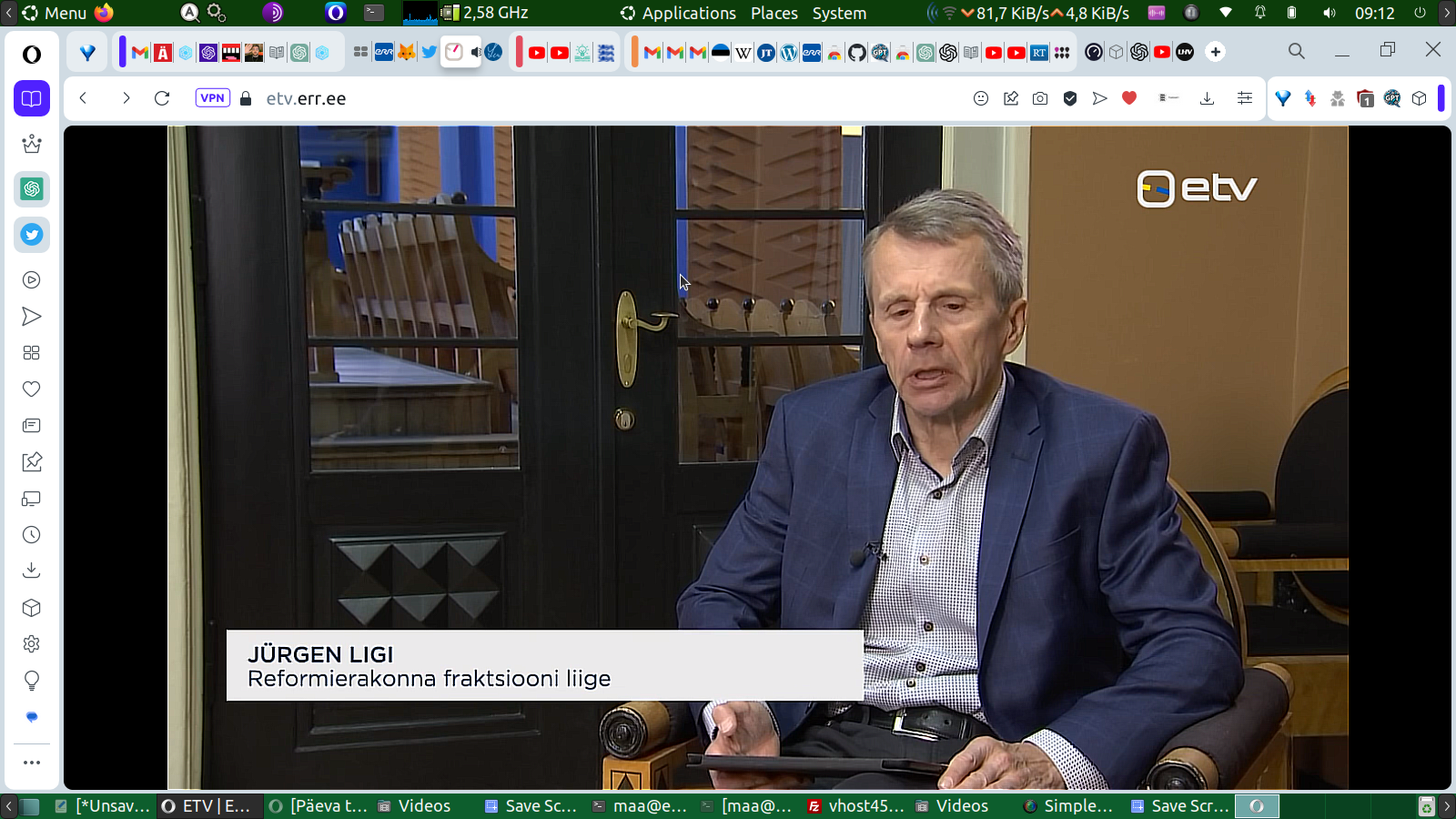Open My Flow in the sidebar

point(32,317)
